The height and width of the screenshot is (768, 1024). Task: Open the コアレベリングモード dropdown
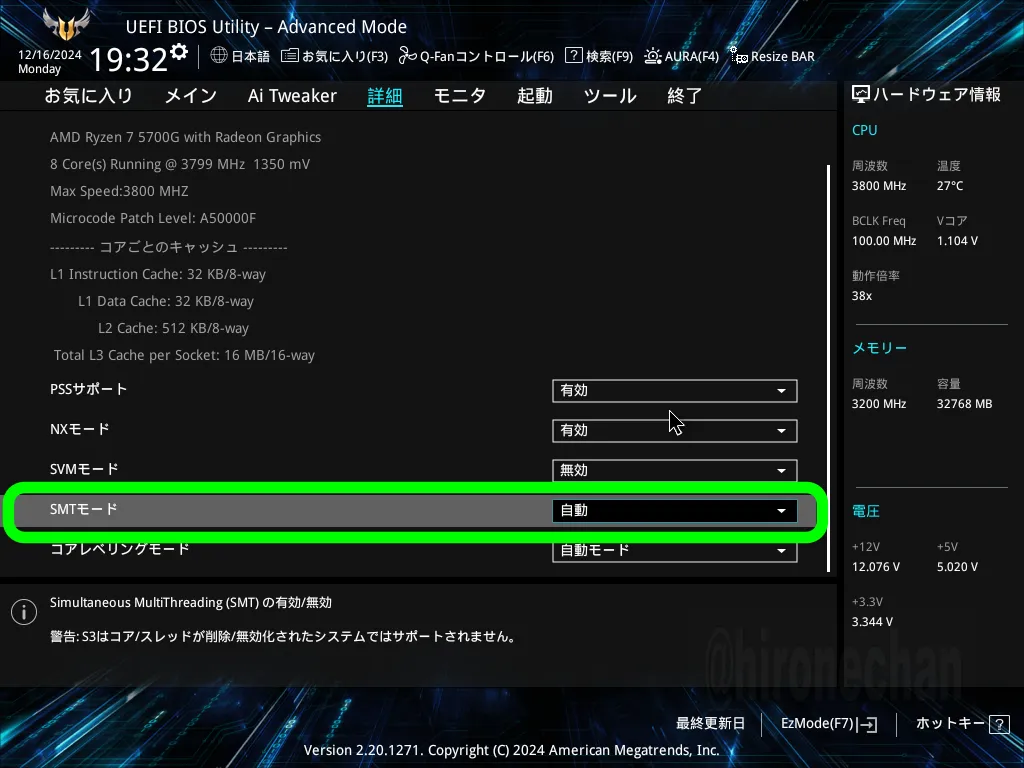pos(675,551)
